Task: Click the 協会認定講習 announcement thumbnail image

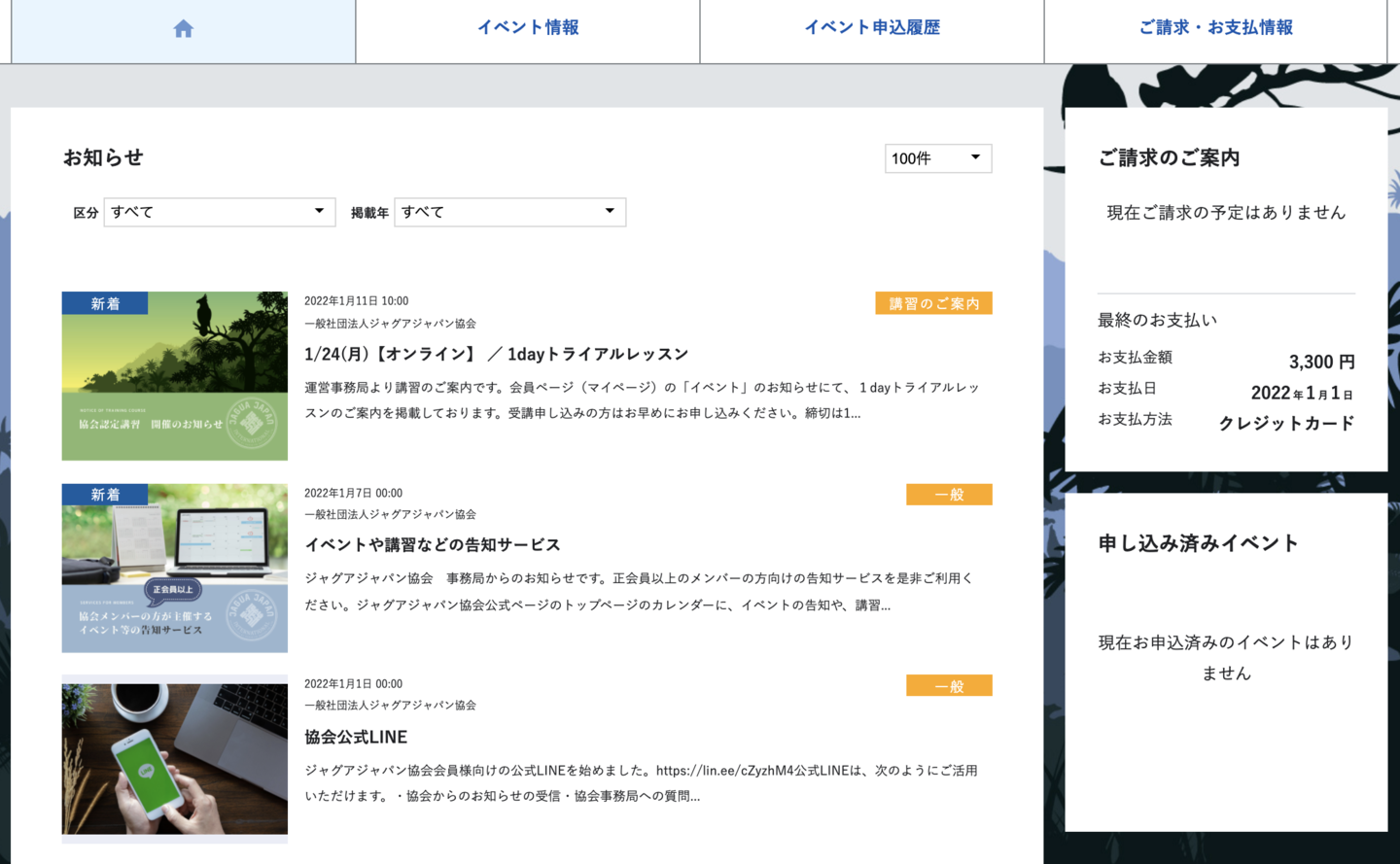Action: point(174,375)
